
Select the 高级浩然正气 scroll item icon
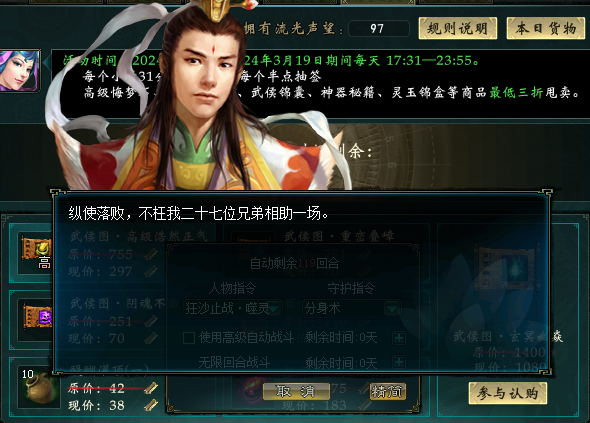[36, 251]
